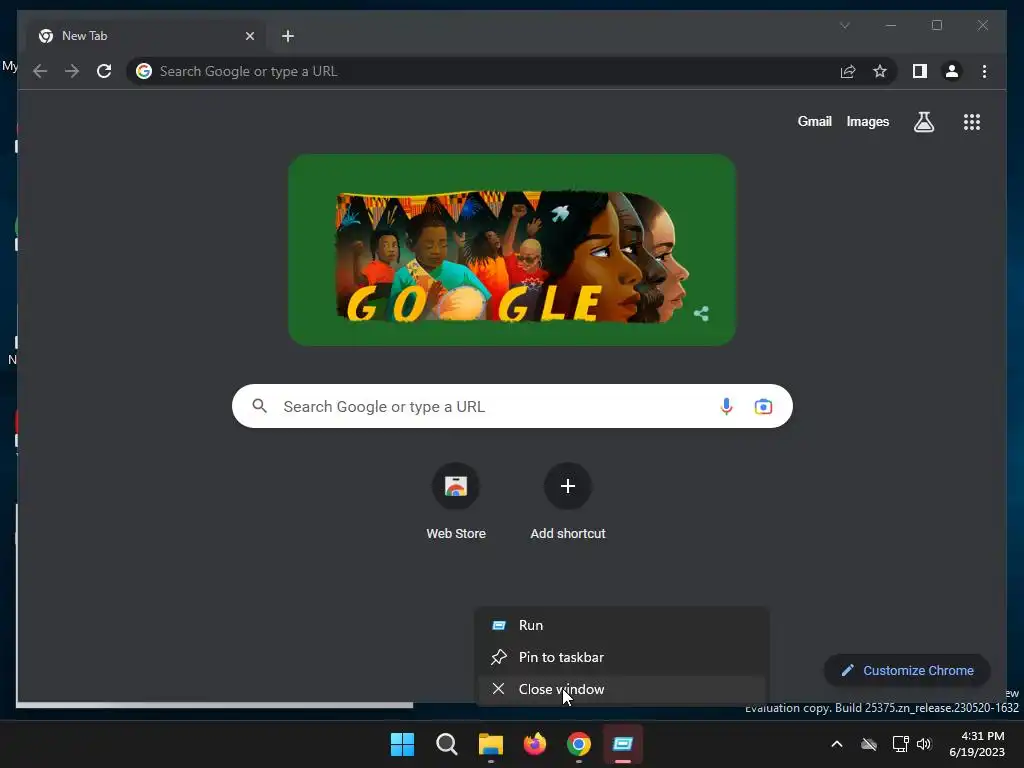1024x768 pixels.
Task: Open the Chrome three-dot menu
Action: pos(984,71)
